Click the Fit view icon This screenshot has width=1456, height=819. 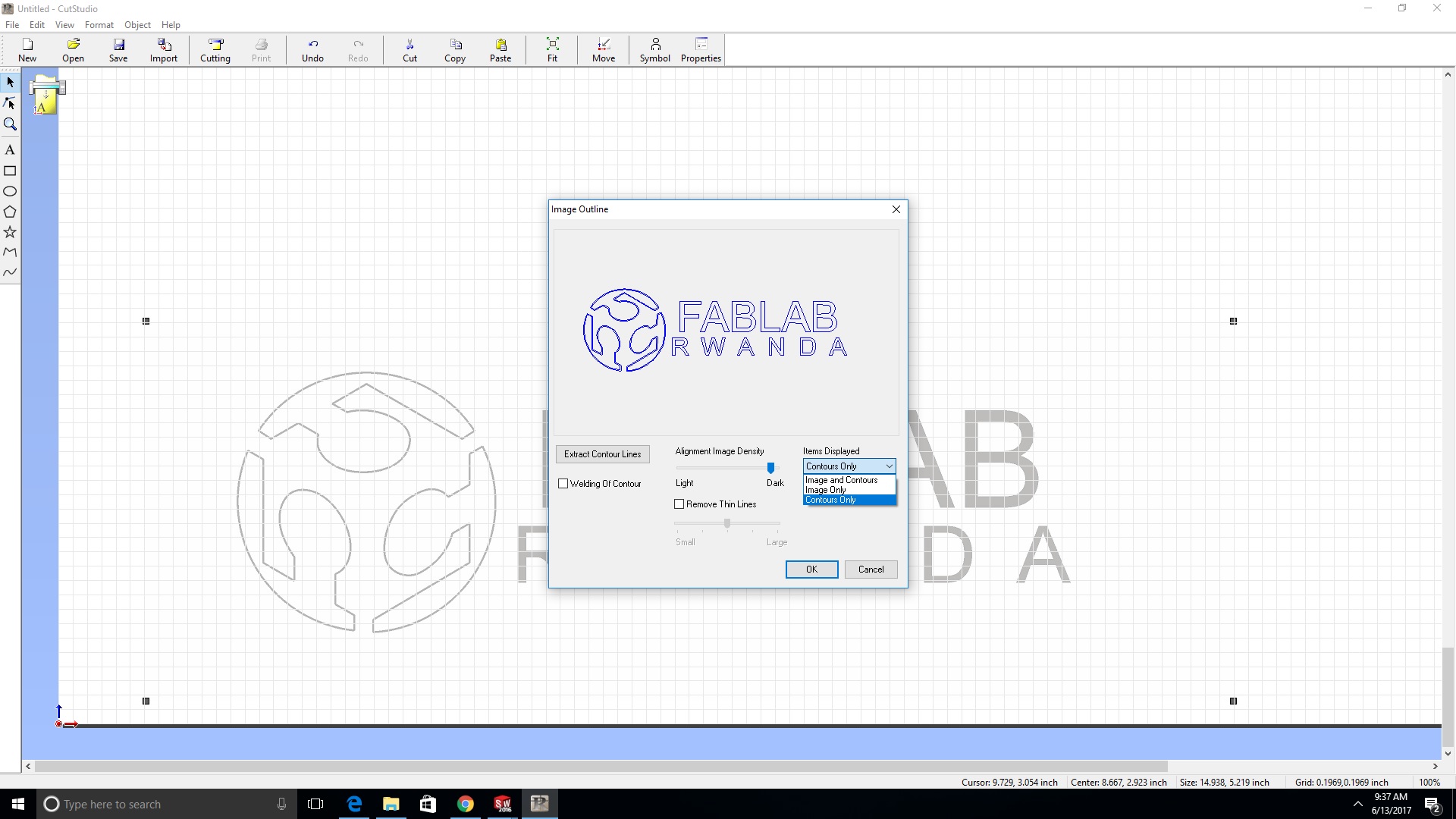coord(552,50)
